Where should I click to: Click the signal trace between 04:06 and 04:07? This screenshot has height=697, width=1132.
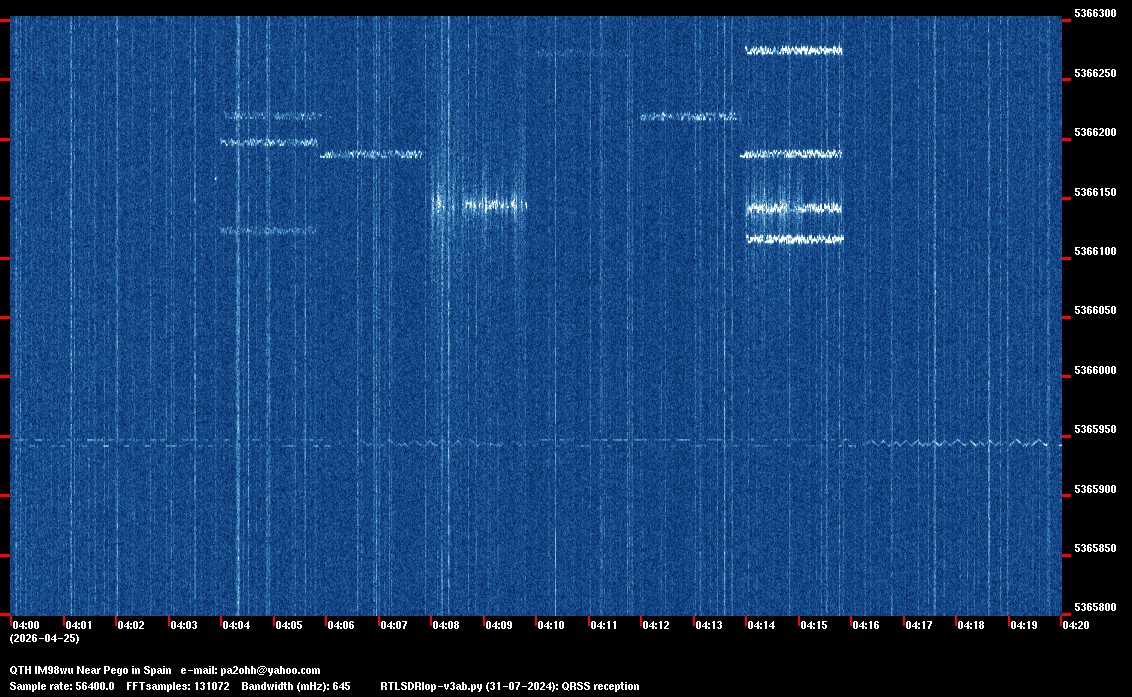tap(371, 155)
